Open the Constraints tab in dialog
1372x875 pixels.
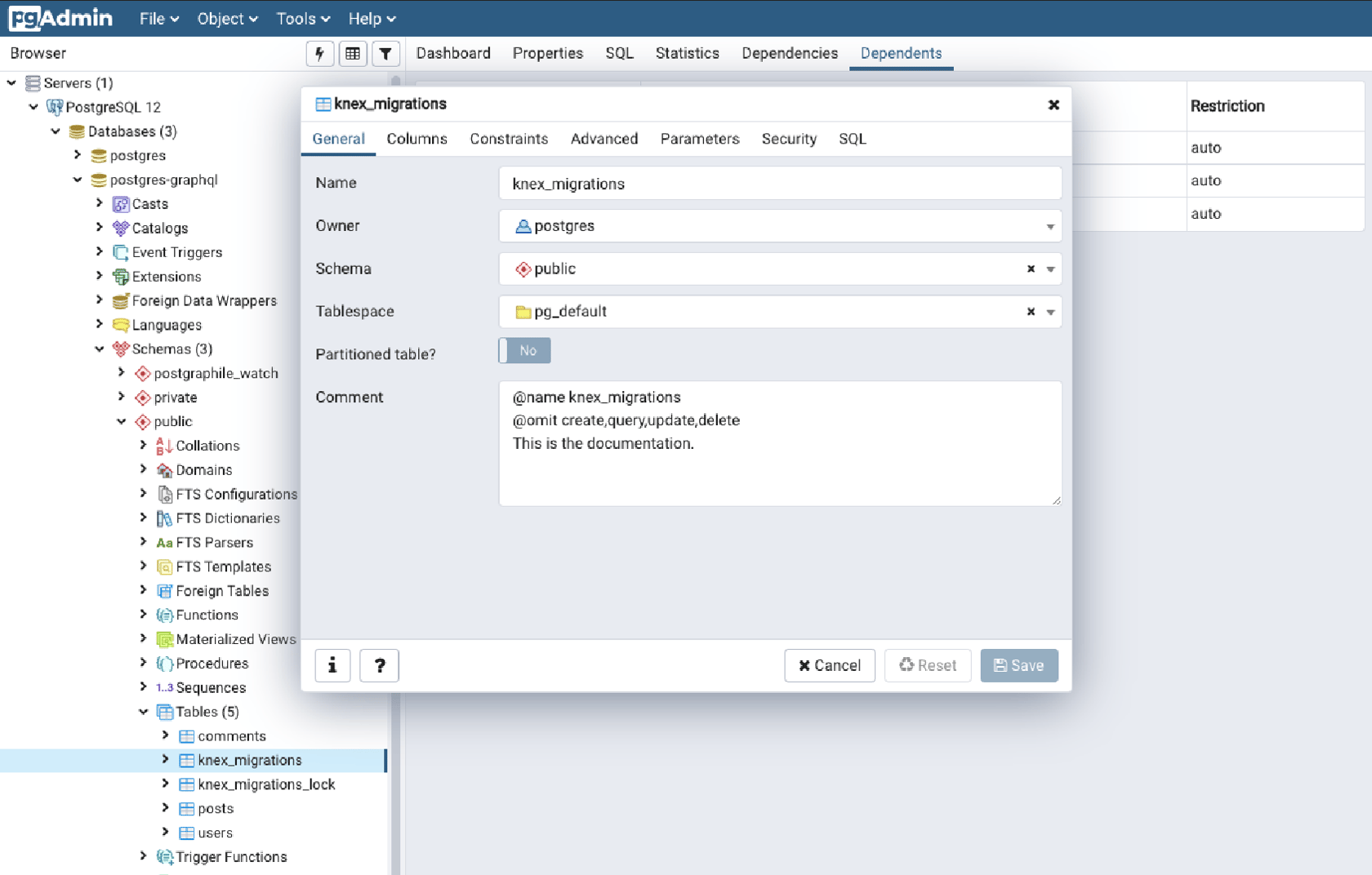(x=509, y=139)
